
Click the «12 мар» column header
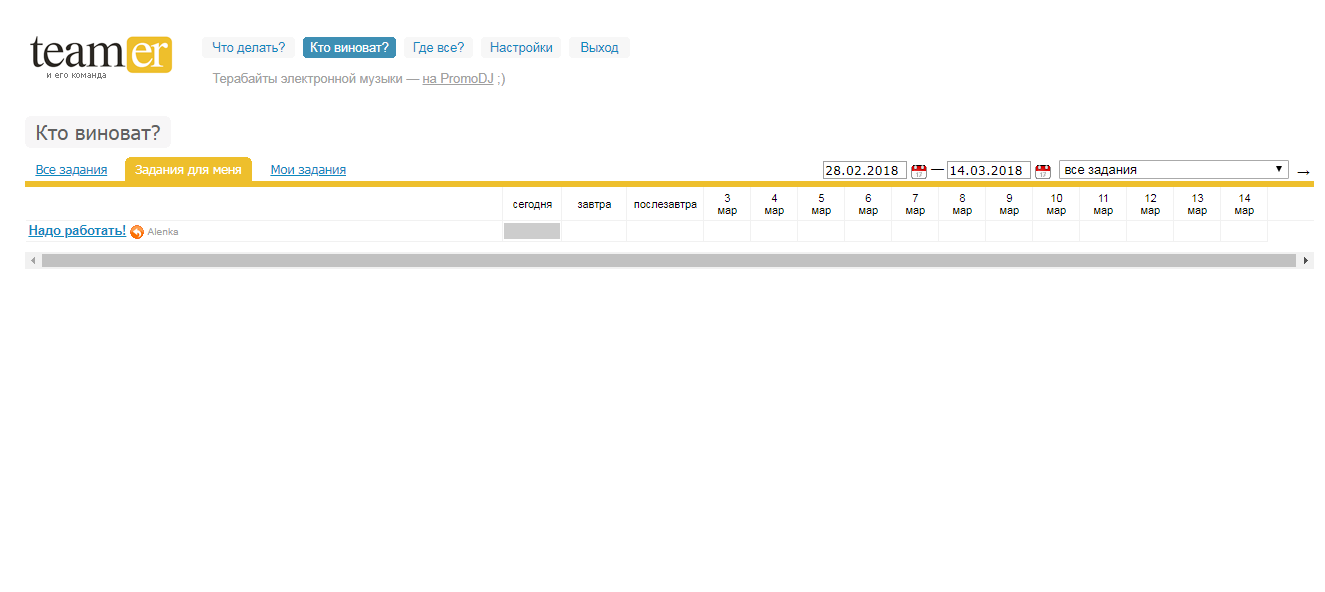point(1150,204)
